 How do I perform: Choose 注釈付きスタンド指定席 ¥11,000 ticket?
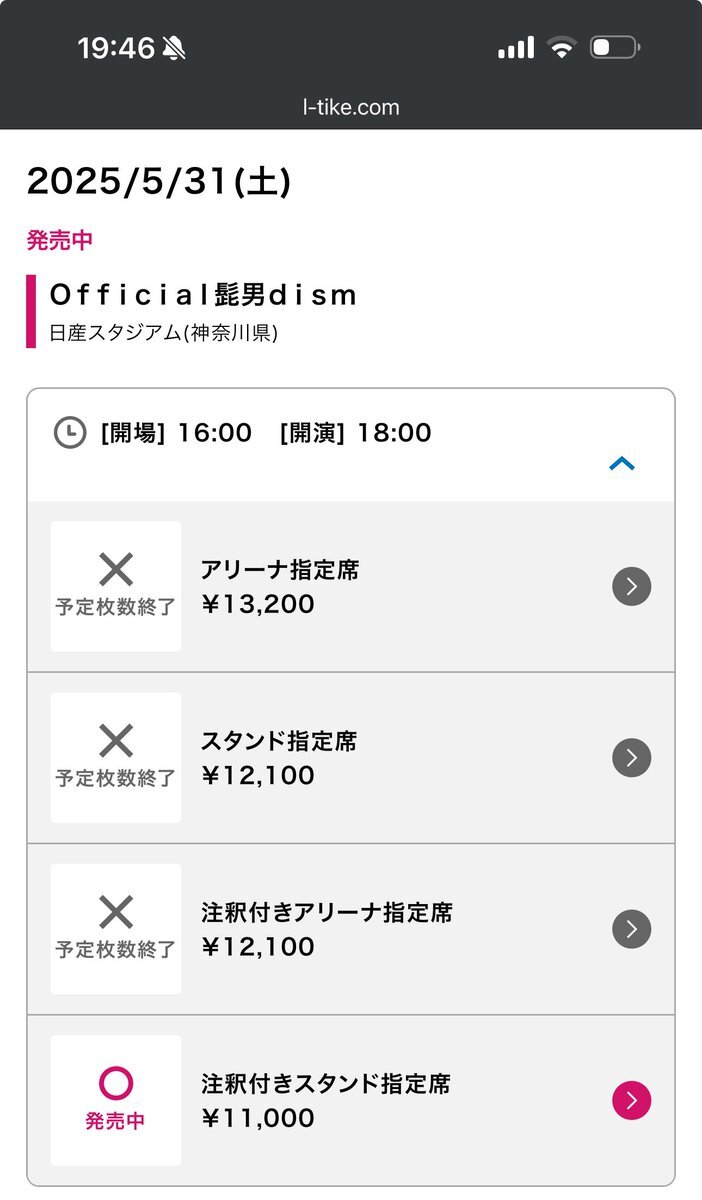(351, 1100)
